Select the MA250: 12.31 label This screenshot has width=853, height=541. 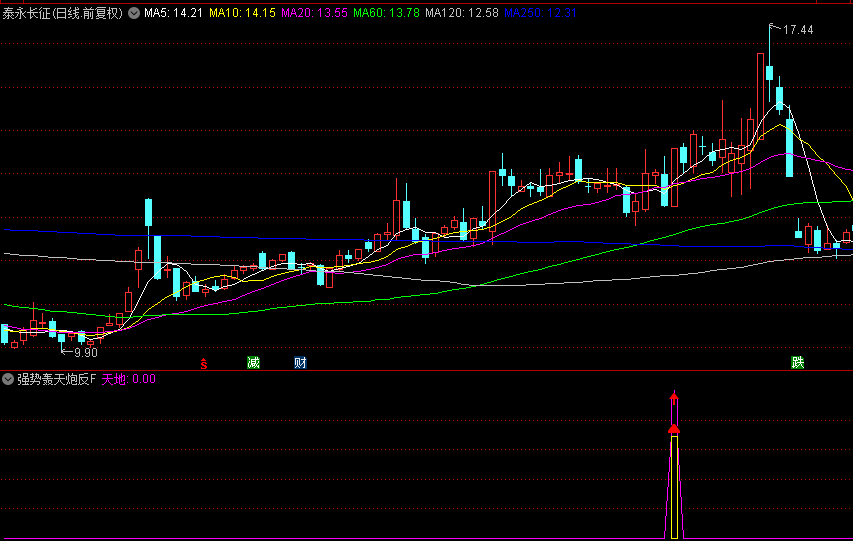coord(540,13)
